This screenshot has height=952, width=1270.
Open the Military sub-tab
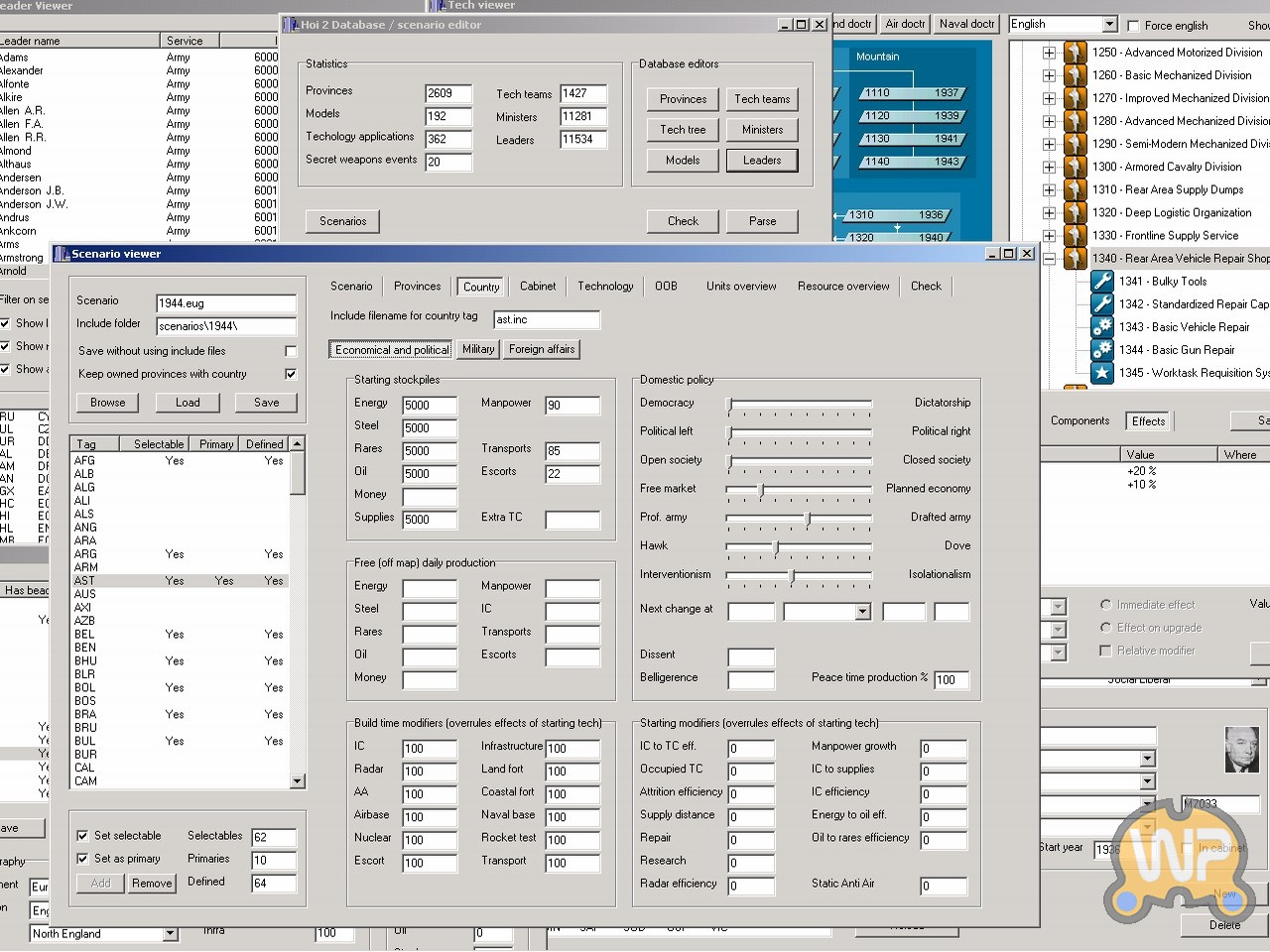tap(478, 349)
